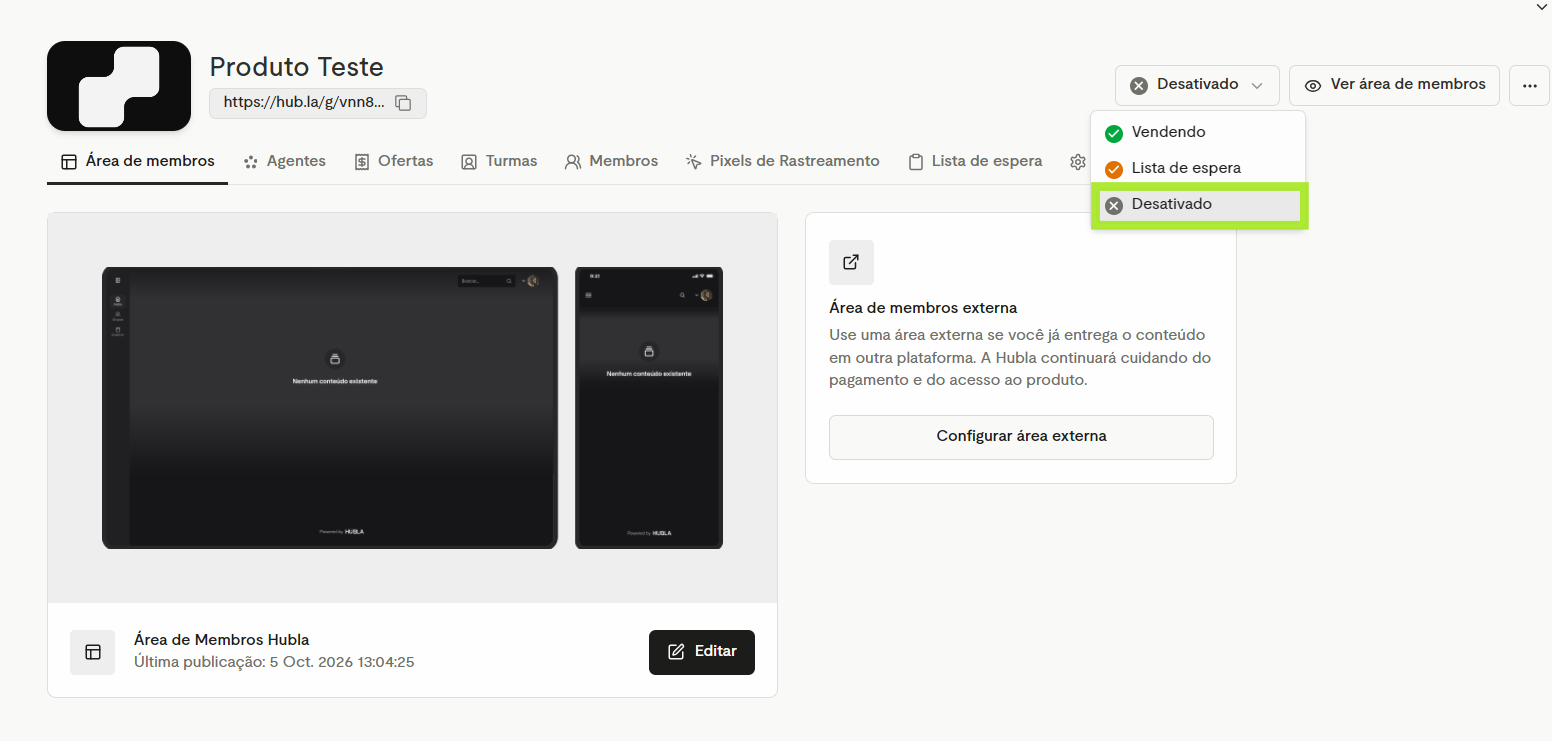Select Vendendo in the status menu

(1198, 132)
